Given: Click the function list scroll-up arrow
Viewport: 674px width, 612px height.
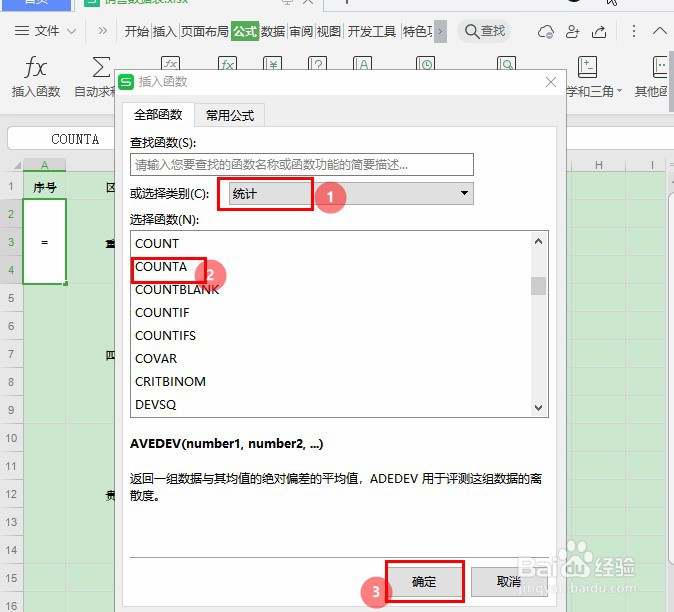Looking at the screenshot, I should pos(539,241).
